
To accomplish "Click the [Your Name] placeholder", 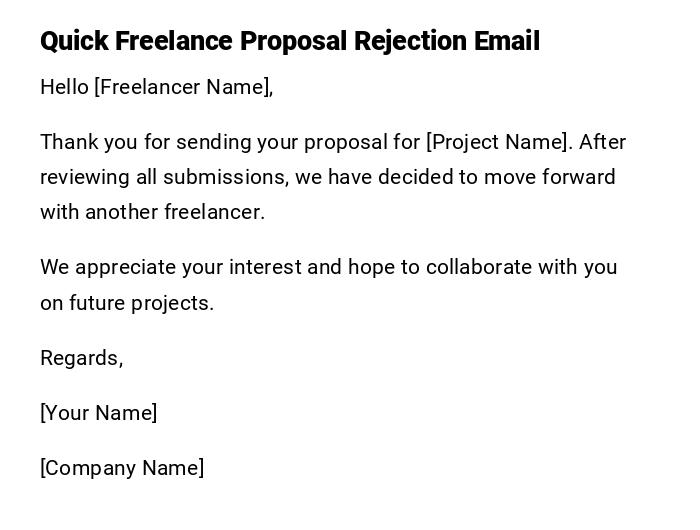I will tap(99, 413).
